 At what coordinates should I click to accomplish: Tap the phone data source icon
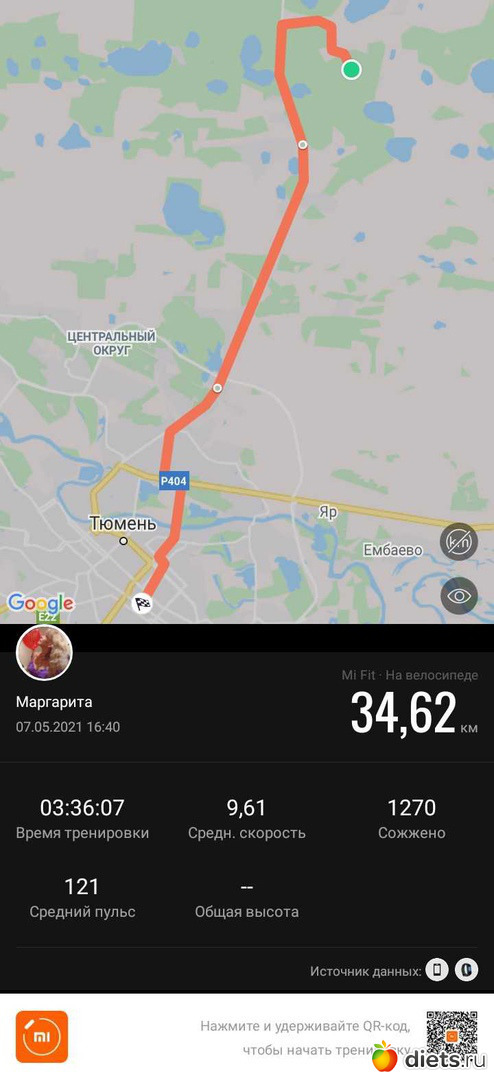[437, 970]
